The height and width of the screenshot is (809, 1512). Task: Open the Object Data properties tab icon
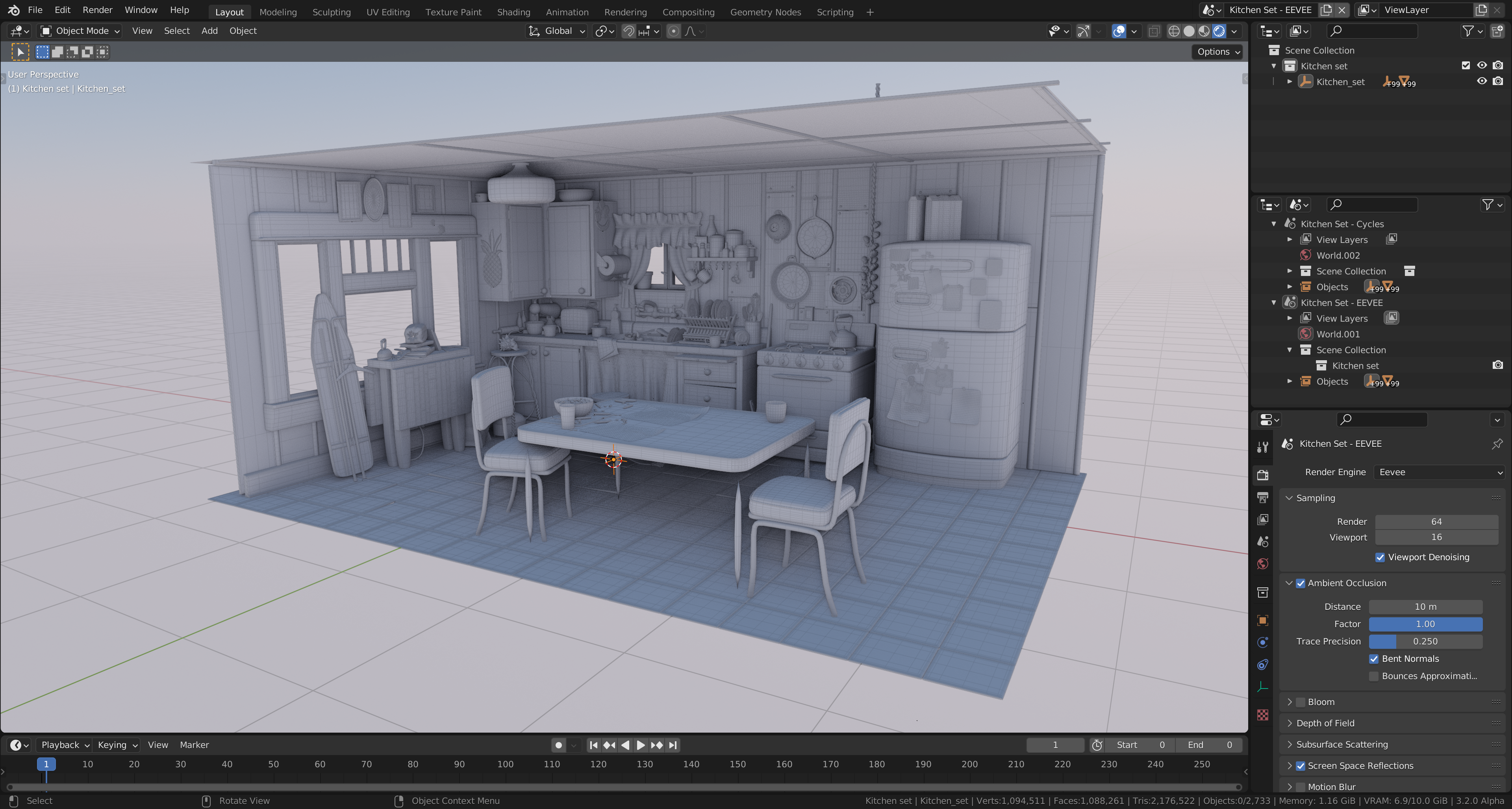pyautogui.click(x=1262, y=687)
